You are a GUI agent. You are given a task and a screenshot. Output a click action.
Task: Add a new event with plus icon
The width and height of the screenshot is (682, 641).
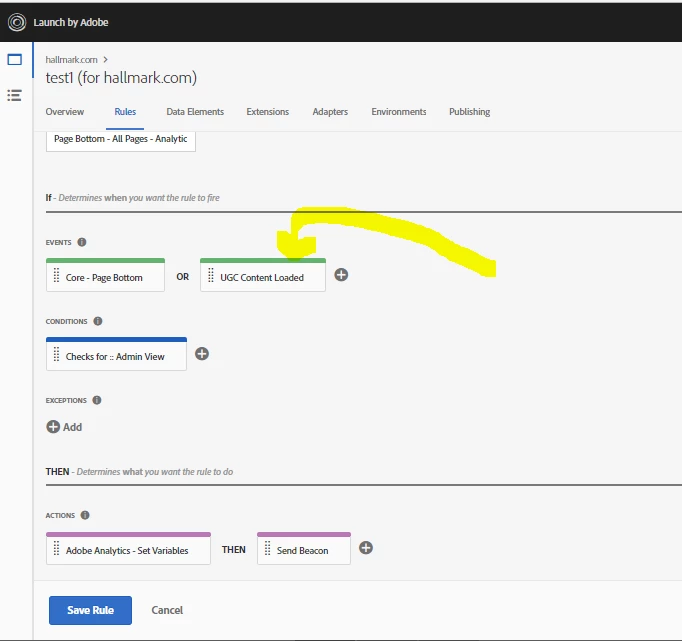341,275
